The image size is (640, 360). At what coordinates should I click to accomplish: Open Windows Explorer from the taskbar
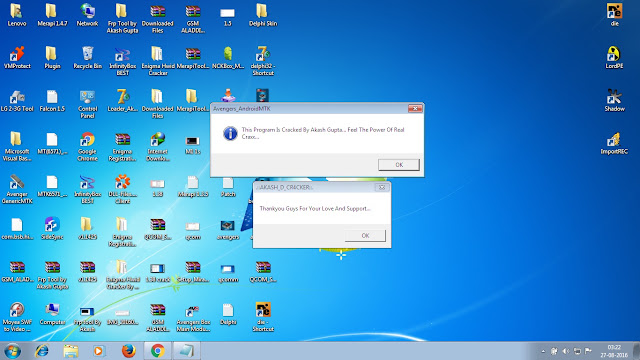click(x=71, y=351)
